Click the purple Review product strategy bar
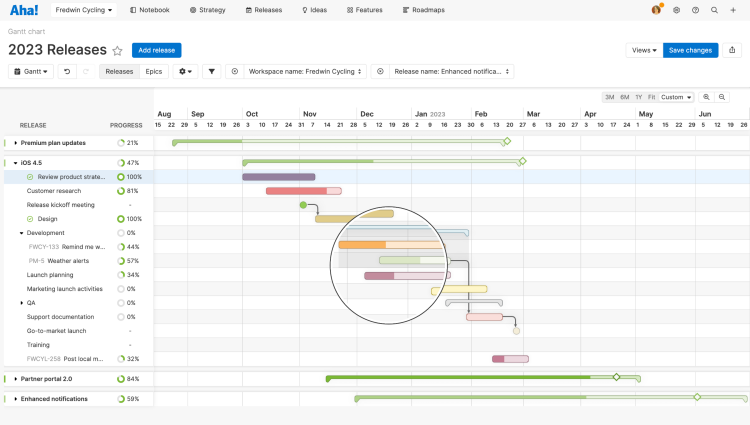 tap(279, 177)
